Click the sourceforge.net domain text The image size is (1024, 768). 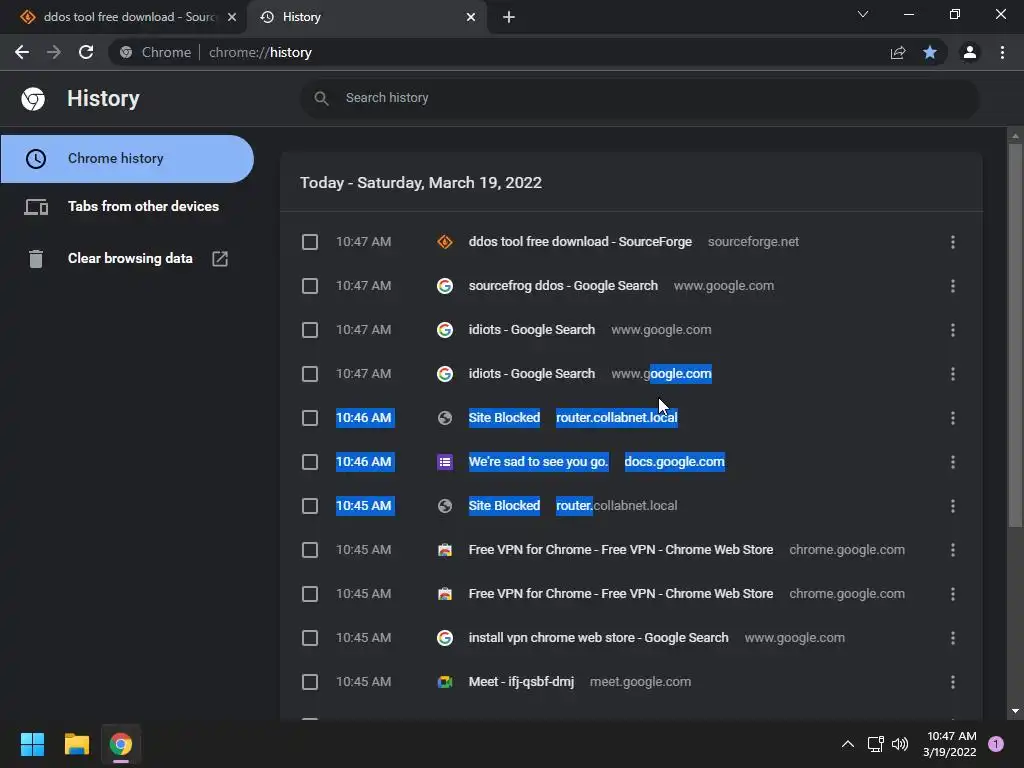(x=753, y=242)
